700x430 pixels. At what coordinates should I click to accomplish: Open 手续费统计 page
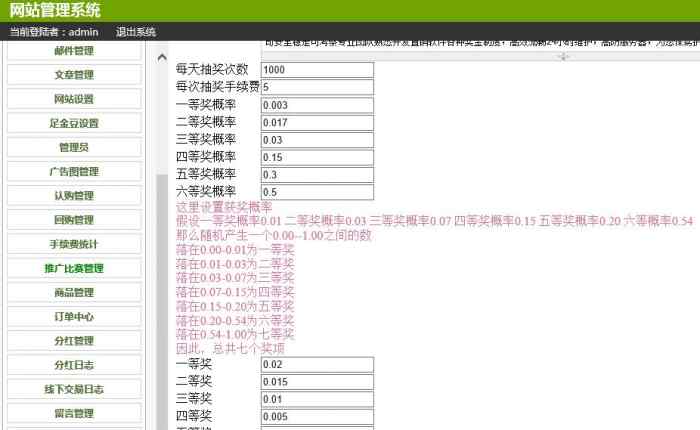click(x=74, y=244)
